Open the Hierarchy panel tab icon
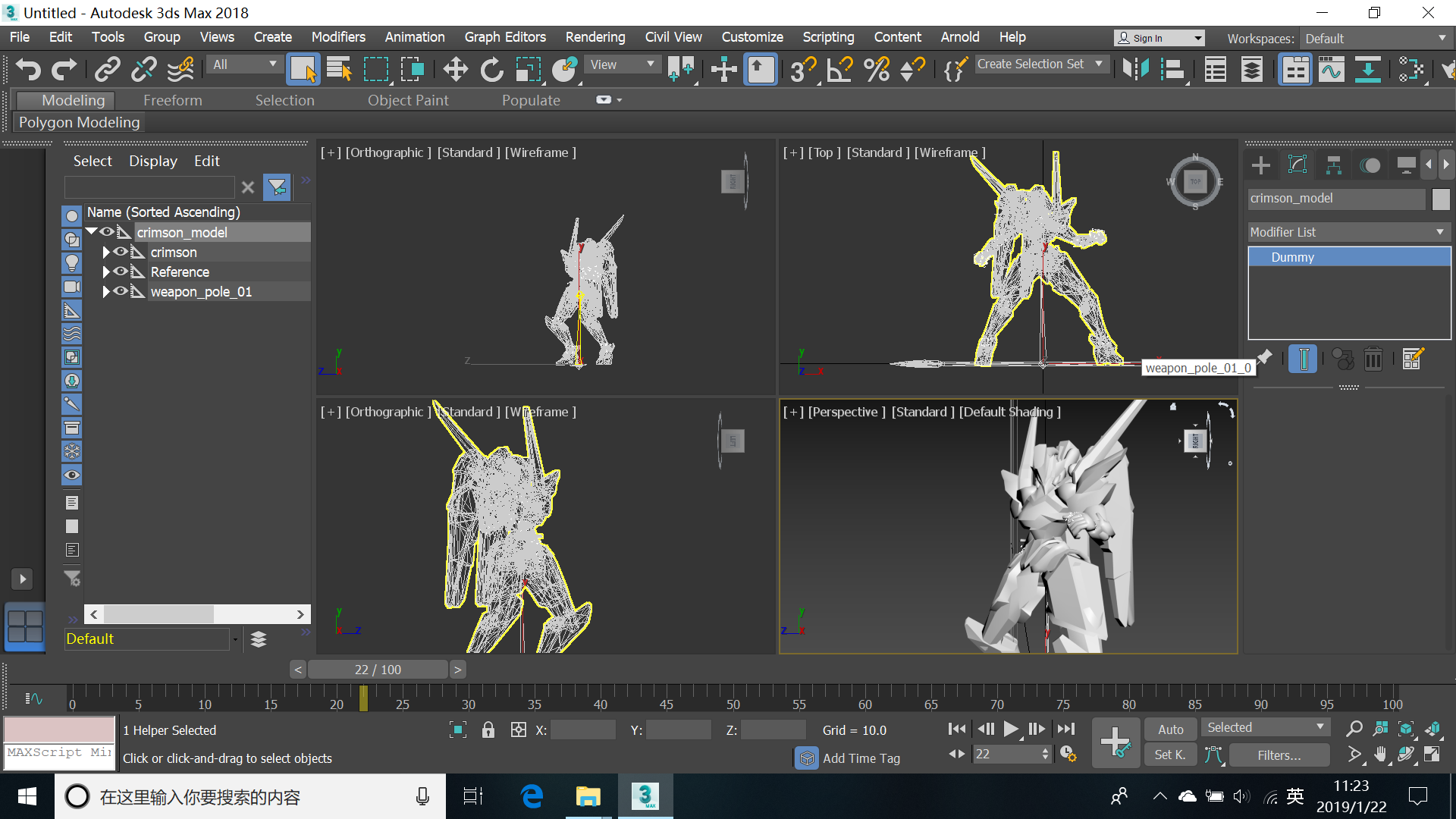The width and height of the screenshot is (1456, 819). [x=1334, y=165]
